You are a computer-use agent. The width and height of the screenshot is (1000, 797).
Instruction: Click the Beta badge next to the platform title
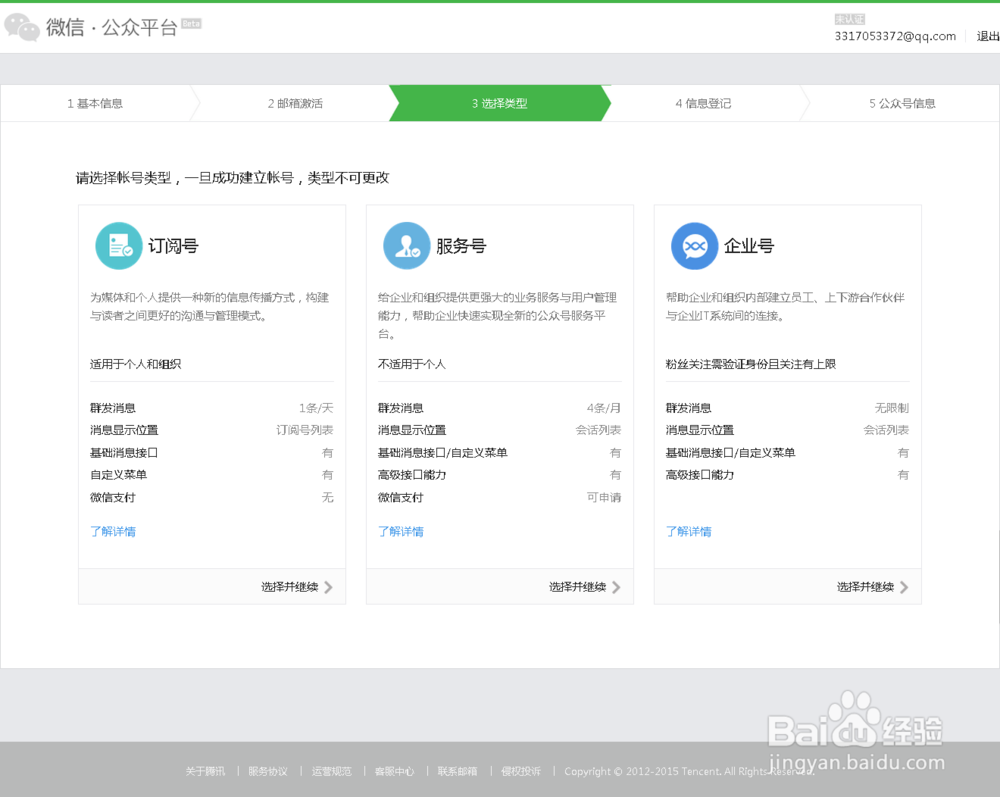(x=191, y=24)
